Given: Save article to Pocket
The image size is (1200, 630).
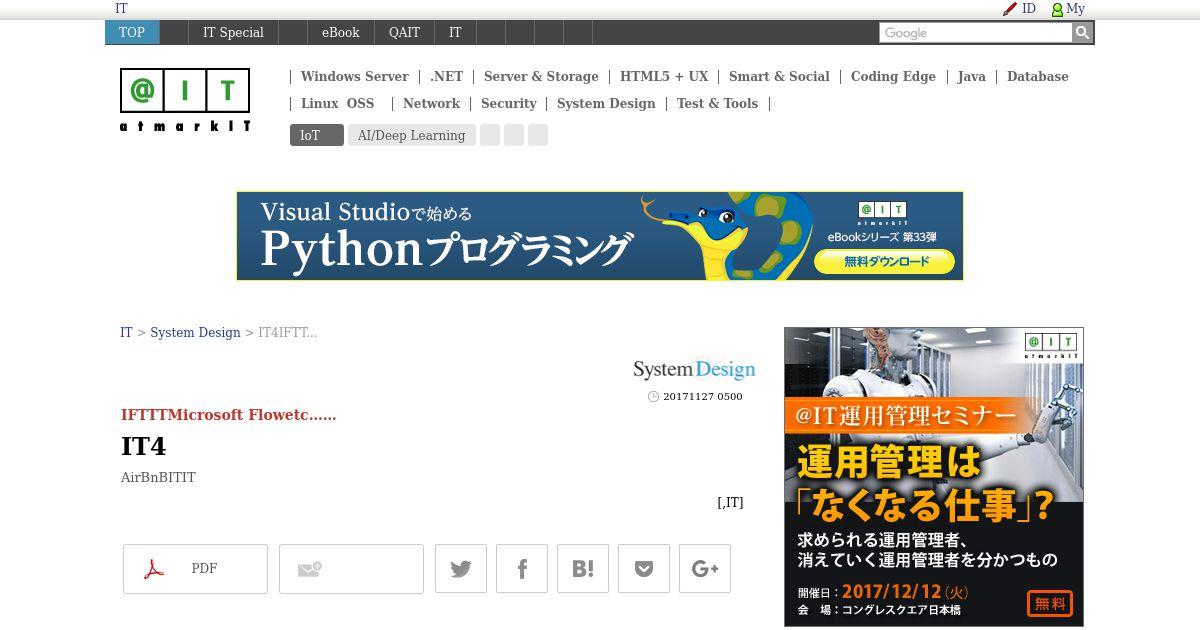Looking at the screenshot, I should pos(644,569).
